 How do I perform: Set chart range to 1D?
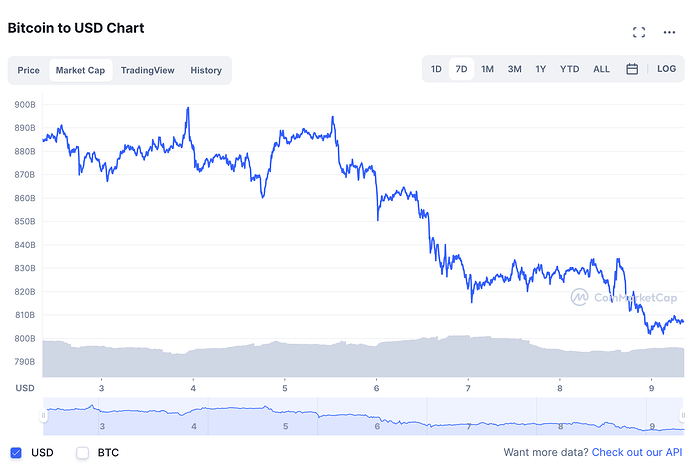(x=436, y=70)
